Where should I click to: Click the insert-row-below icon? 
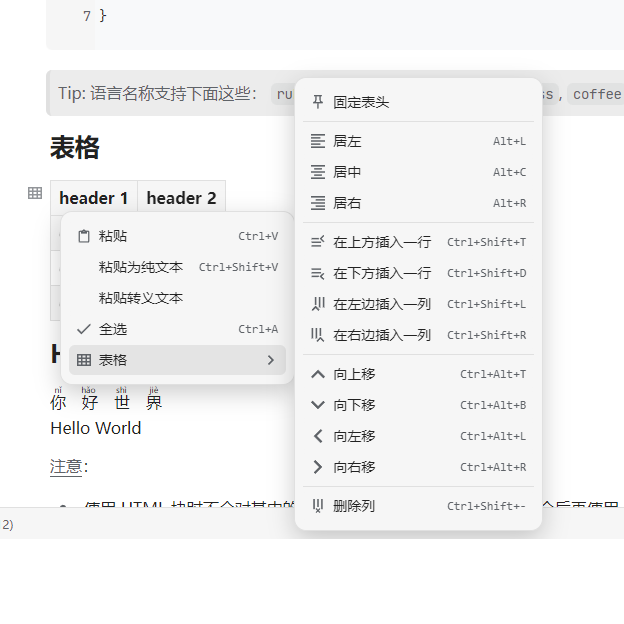click(x=318, y=273)
